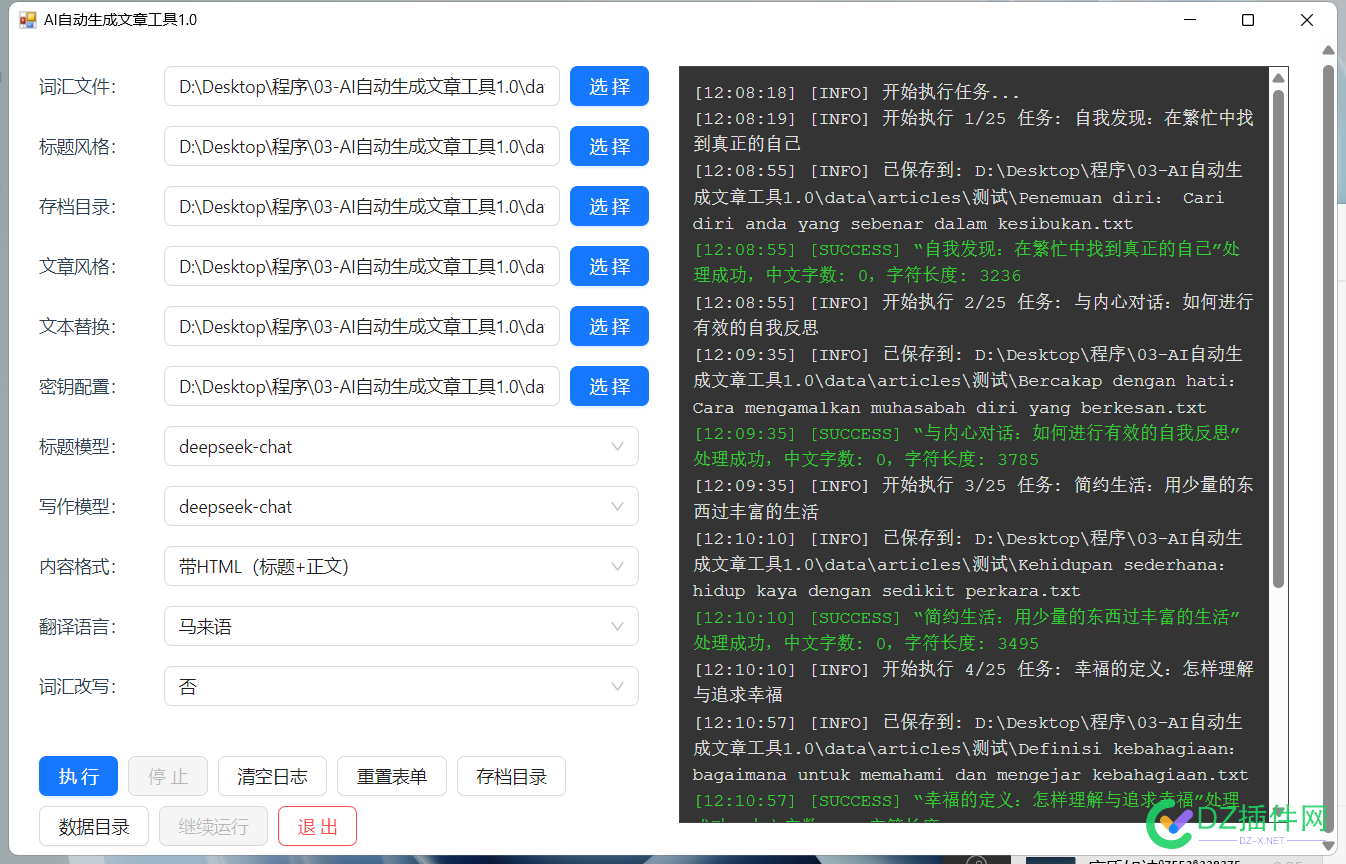This screenshot has width=1346, height=864.
Task: Click the 词汇文件 label
Action: point(77,87)
